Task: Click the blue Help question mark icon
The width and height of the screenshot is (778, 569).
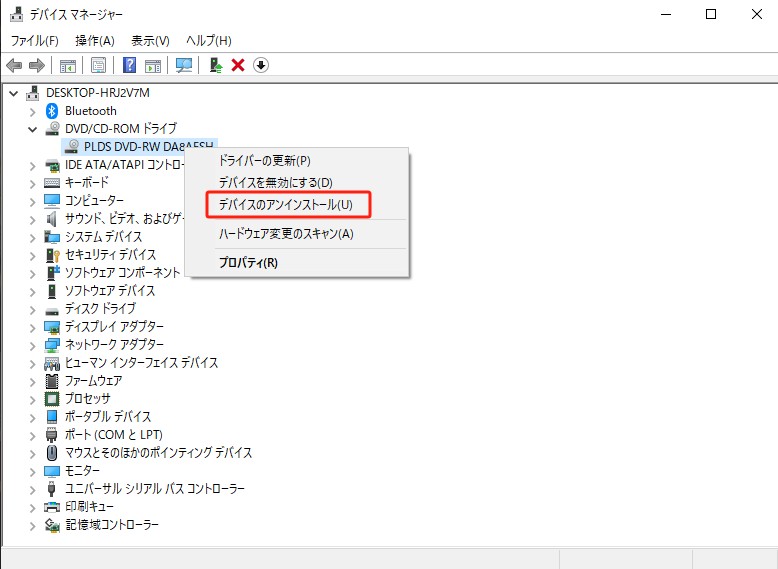Action: [x=129, y=65]
